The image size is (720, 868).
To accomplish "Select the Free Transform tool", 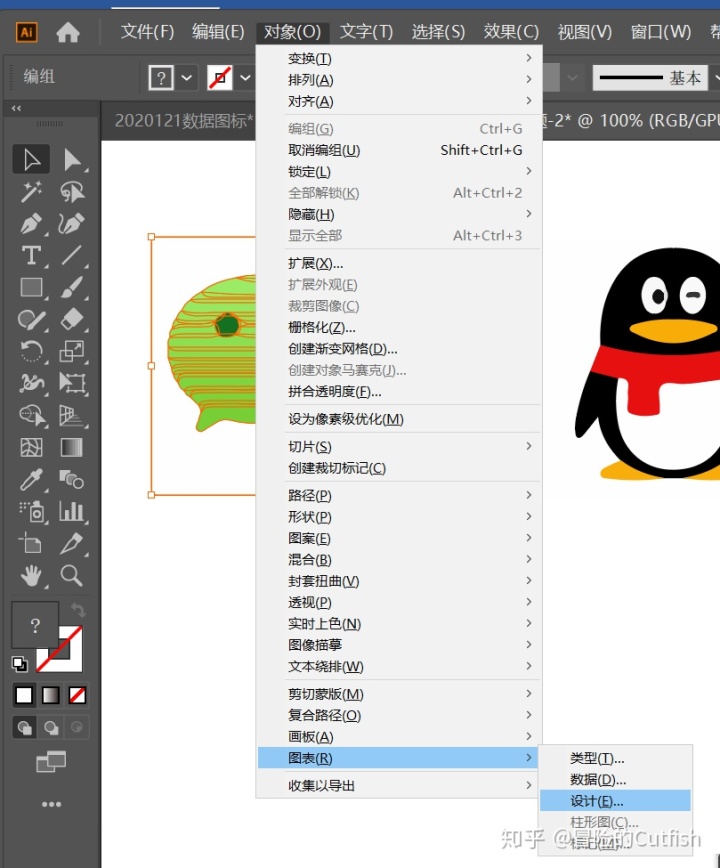I will [72, 383].
